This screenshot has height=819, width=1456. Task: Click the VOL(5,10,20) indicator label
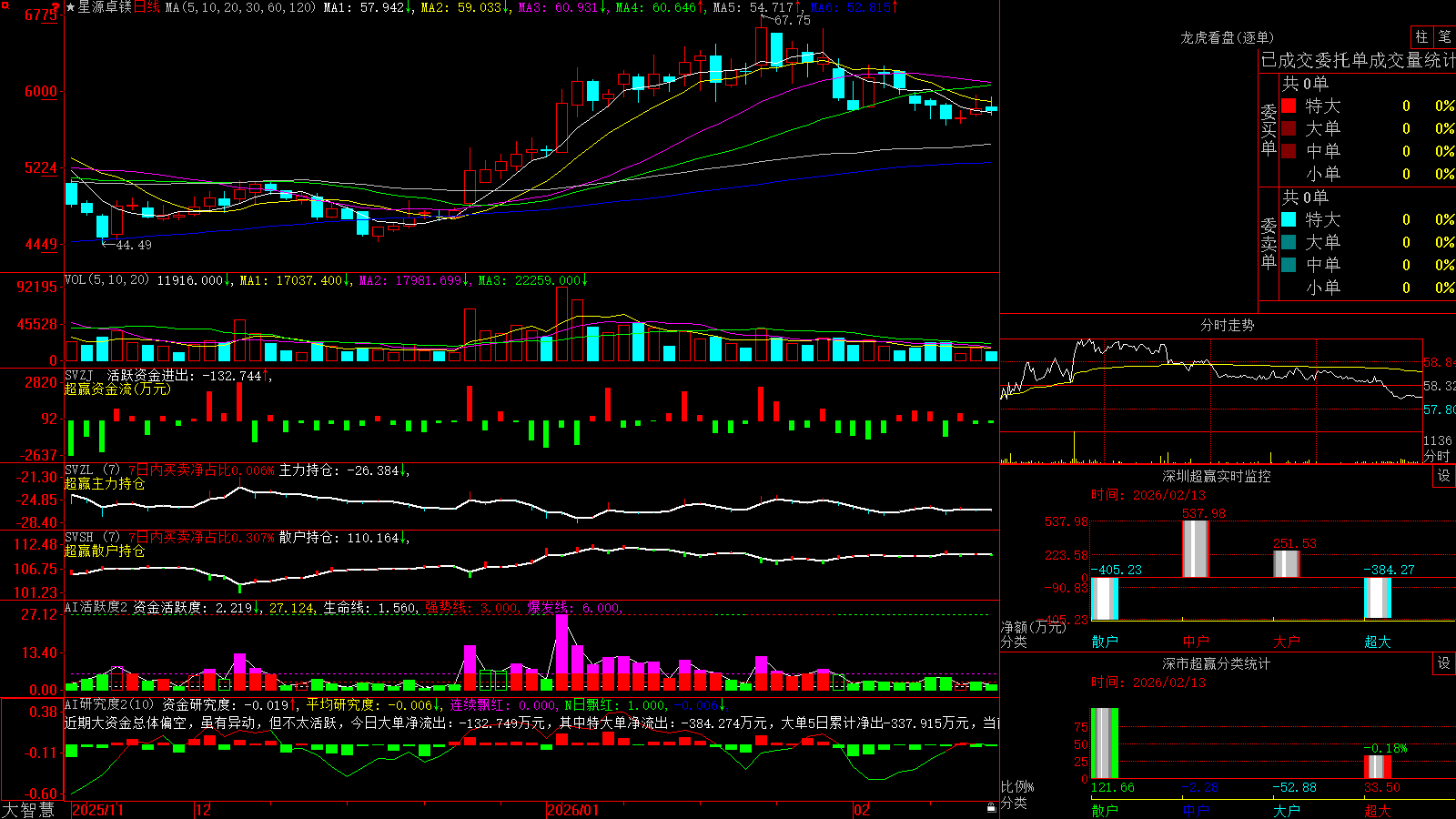click(106, 280)
